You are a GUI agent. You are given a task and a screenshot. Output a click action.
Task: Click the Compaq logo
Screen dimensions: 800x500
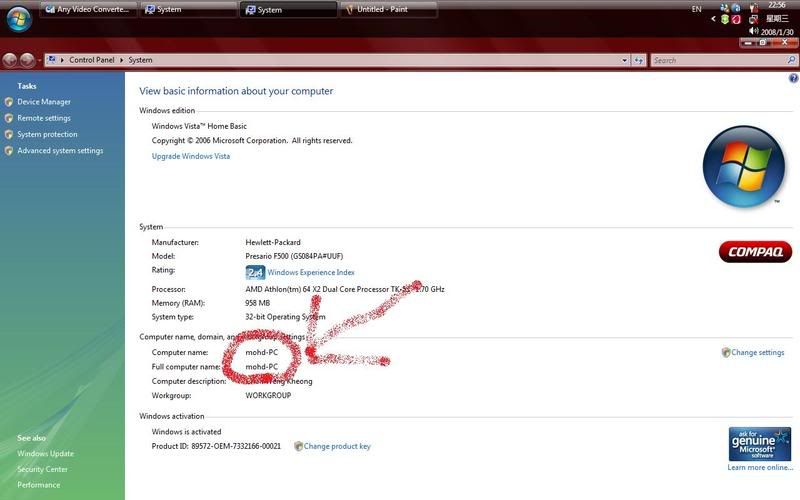[x=755, y=252]
